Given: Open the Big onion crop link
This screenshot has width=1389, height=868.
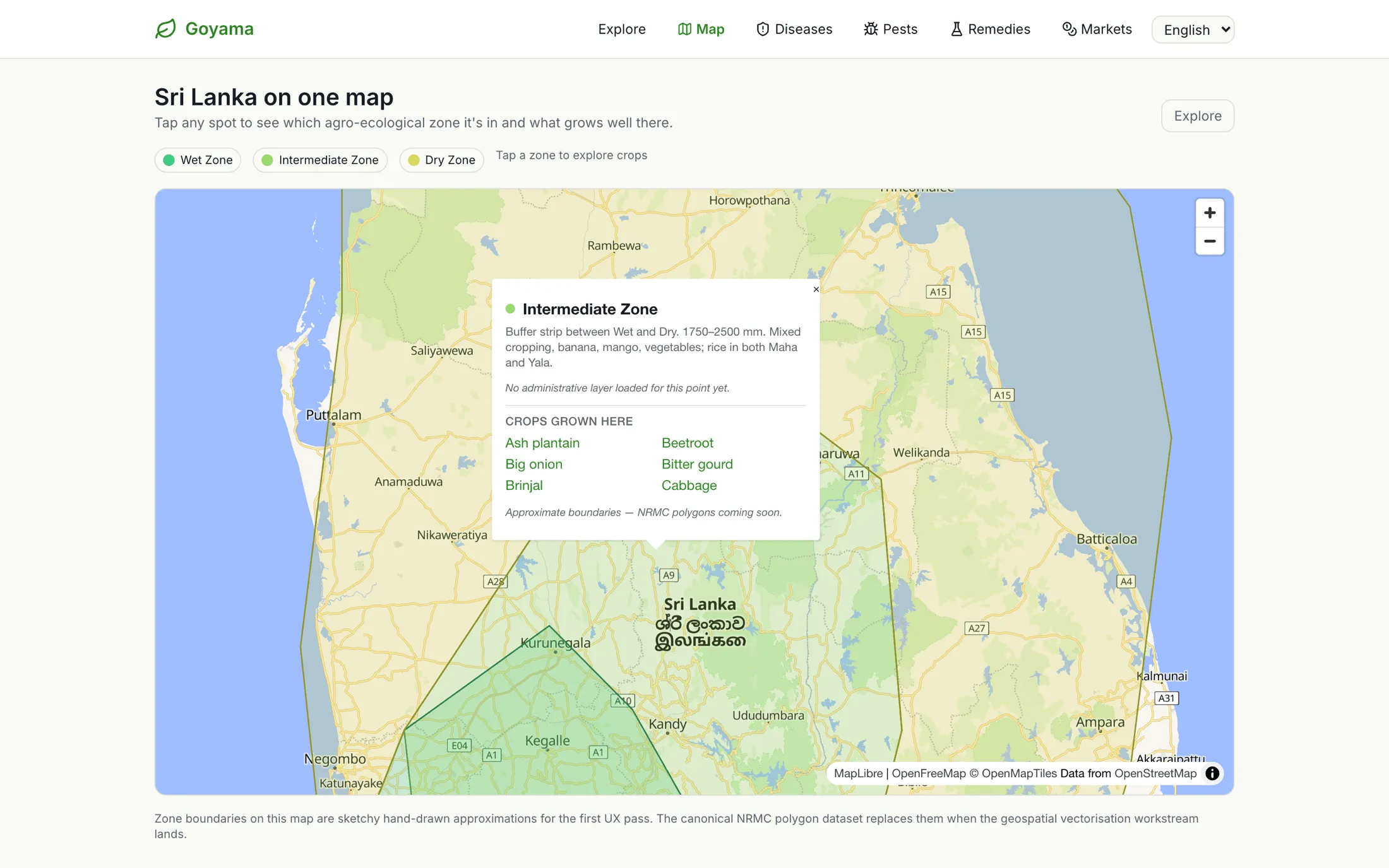Looking at the screenshot, I should click(534, 464).
